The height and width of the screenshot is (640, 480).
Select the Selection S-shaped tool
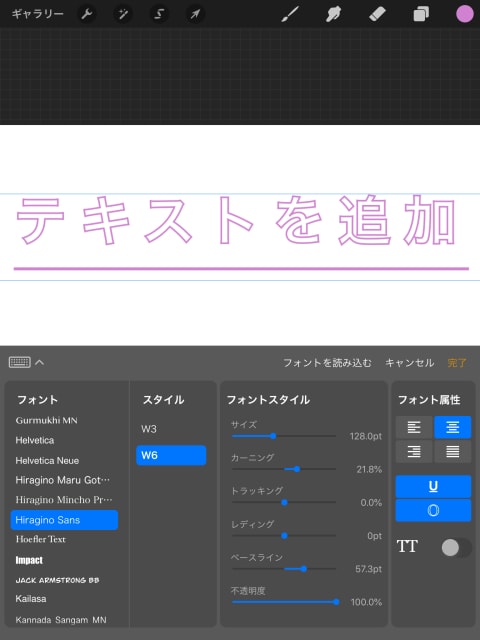159,14
